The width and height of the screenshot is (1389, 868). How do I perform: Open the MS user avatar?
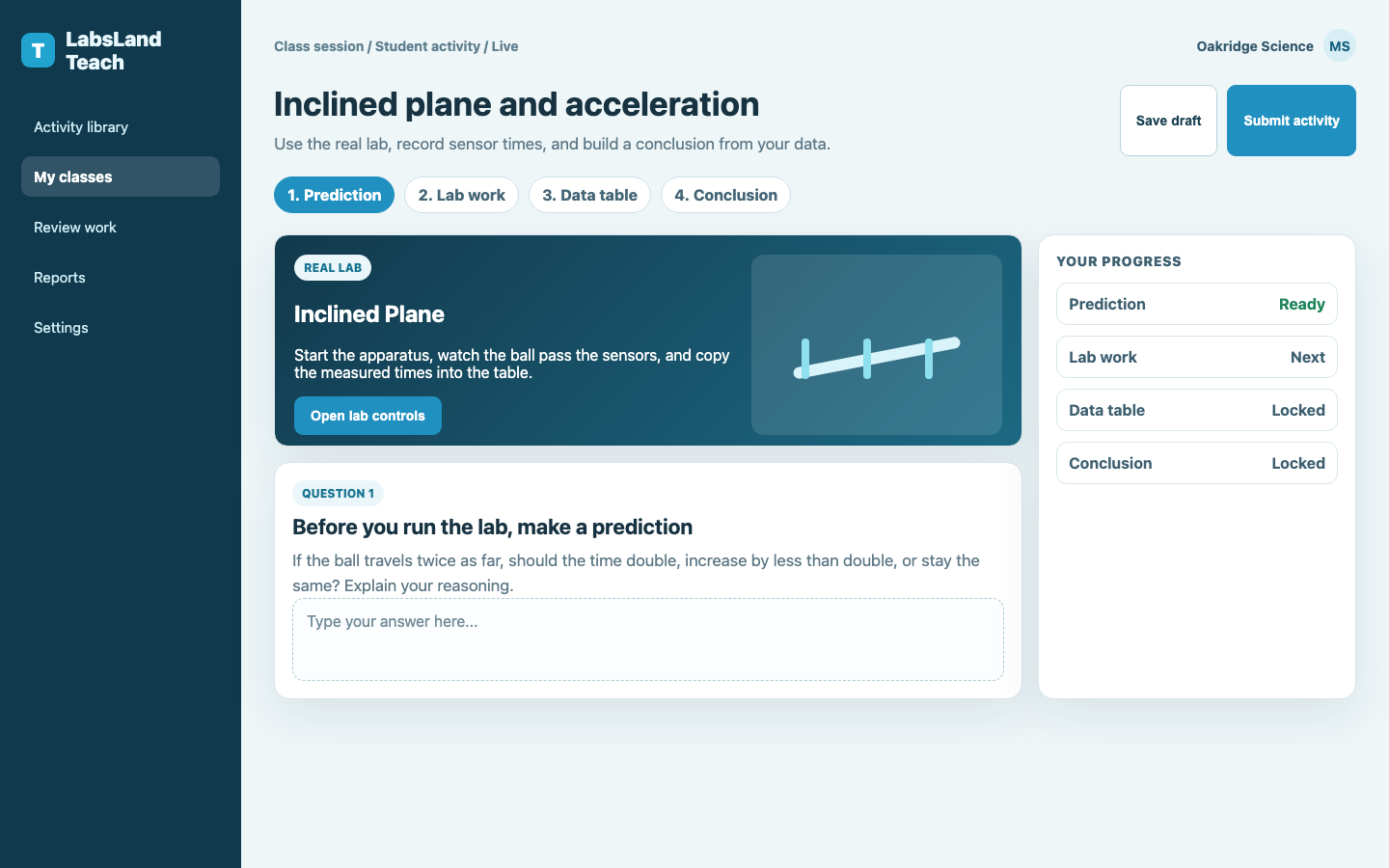1340,45
